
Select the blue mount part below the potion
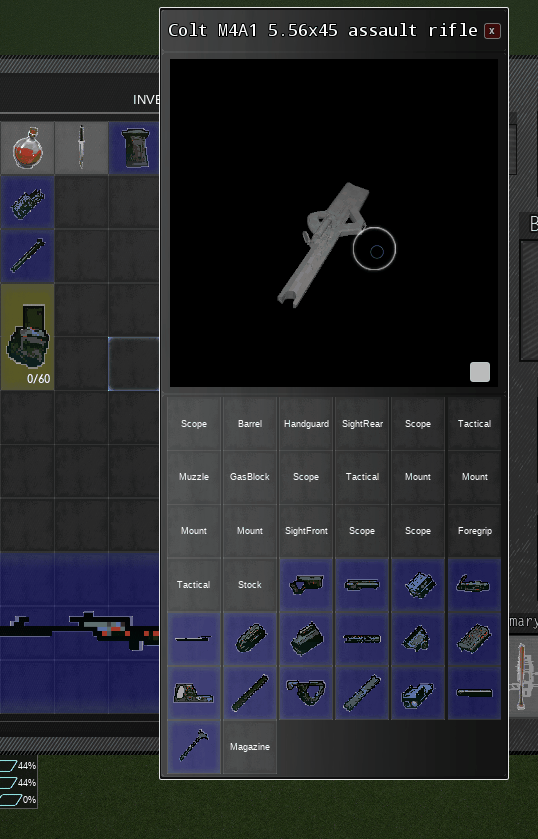[x=27, y=203]
